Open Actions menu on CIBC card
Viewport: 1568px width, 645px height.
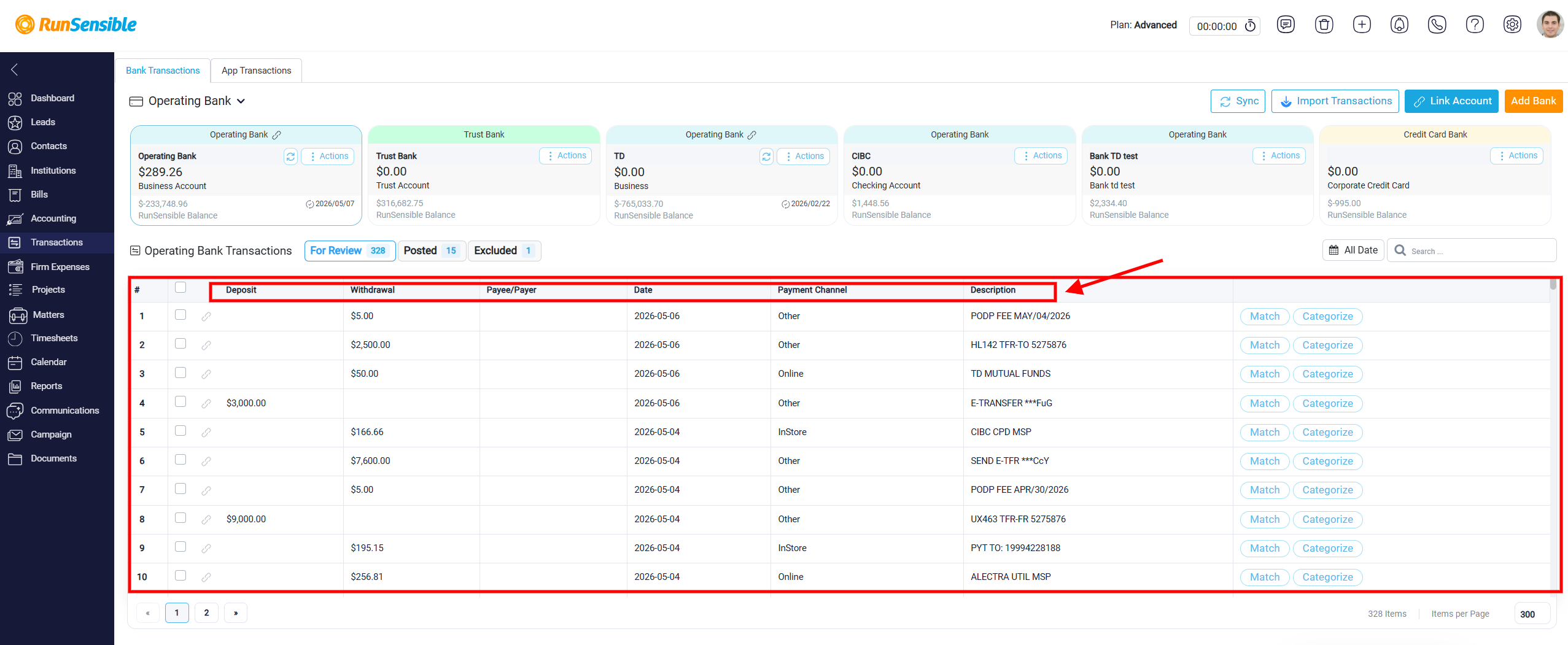point(1041,156)
